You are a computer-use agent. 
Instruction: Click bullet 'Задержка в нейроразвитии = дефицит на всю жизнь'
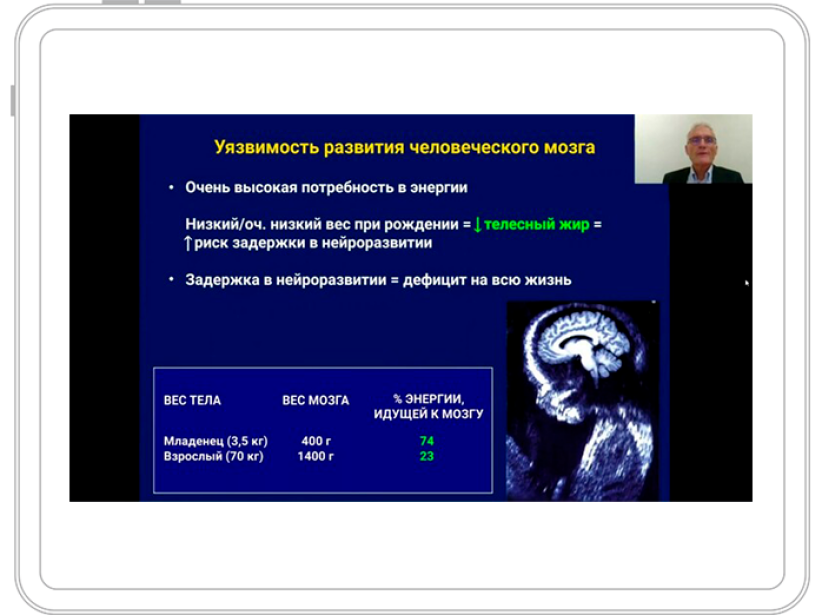[x=378, y=280]
